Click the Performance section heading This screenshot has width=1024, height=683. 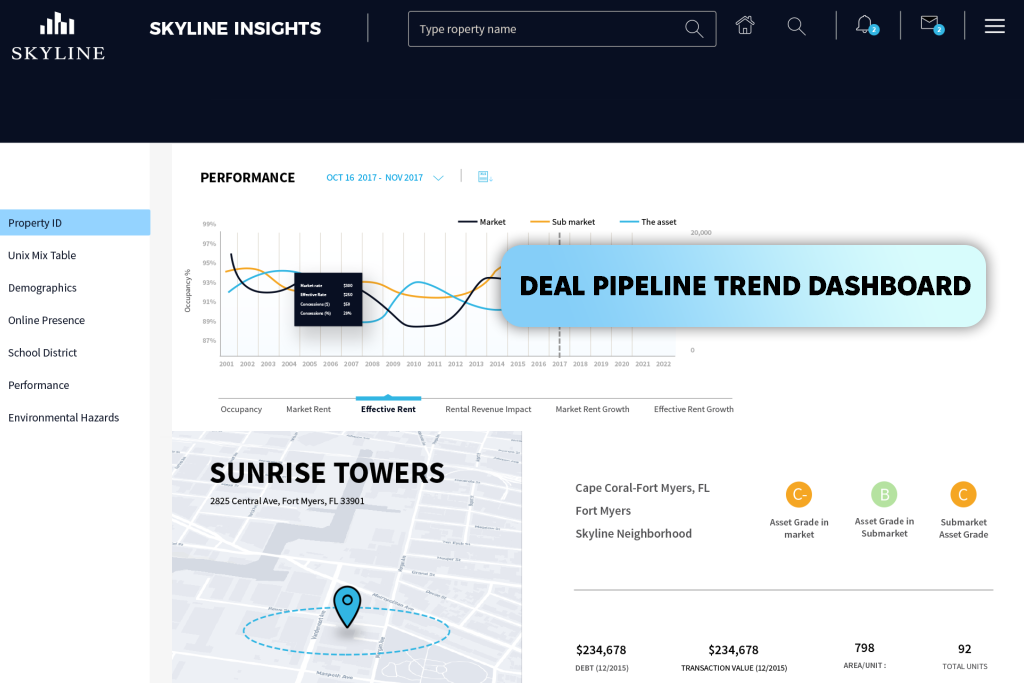248,178
